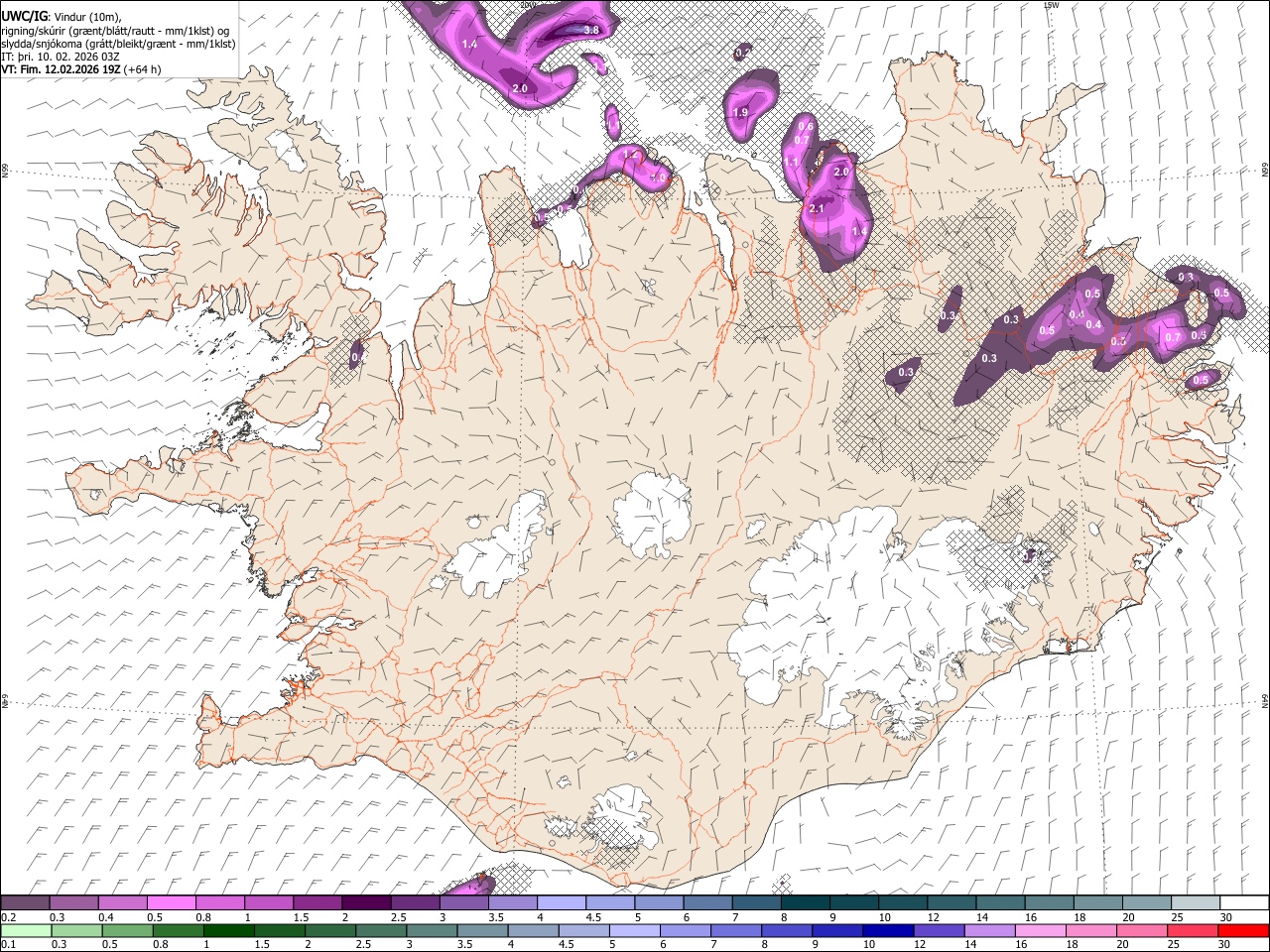Screen dimensions: 1270x952
Task: Select the dark plum swatch labeled 0.2
Action: [x=26, y=903]
